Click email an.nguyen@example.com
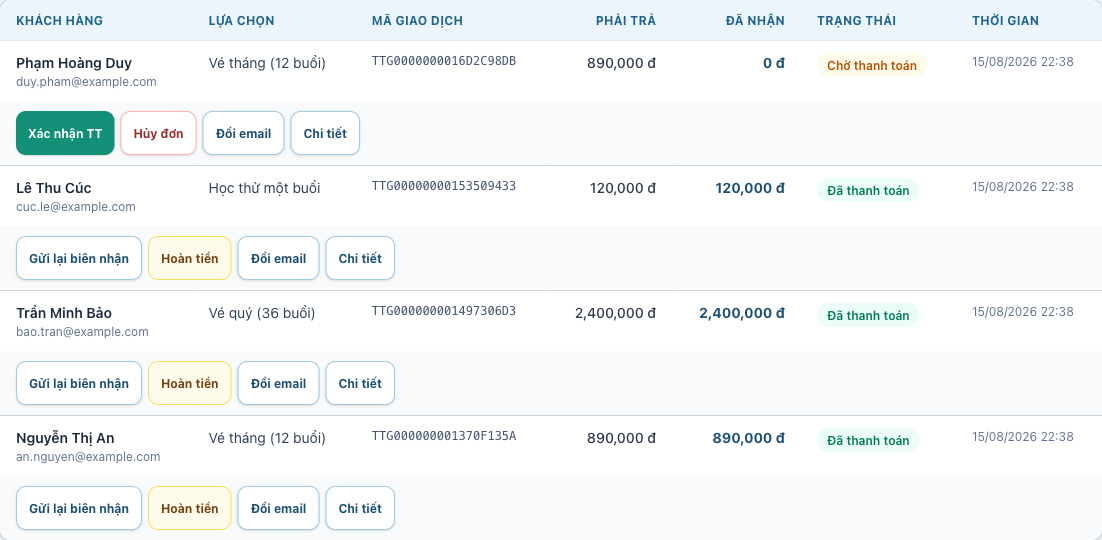Screen dimensions: 1102x540 (88, 457)
